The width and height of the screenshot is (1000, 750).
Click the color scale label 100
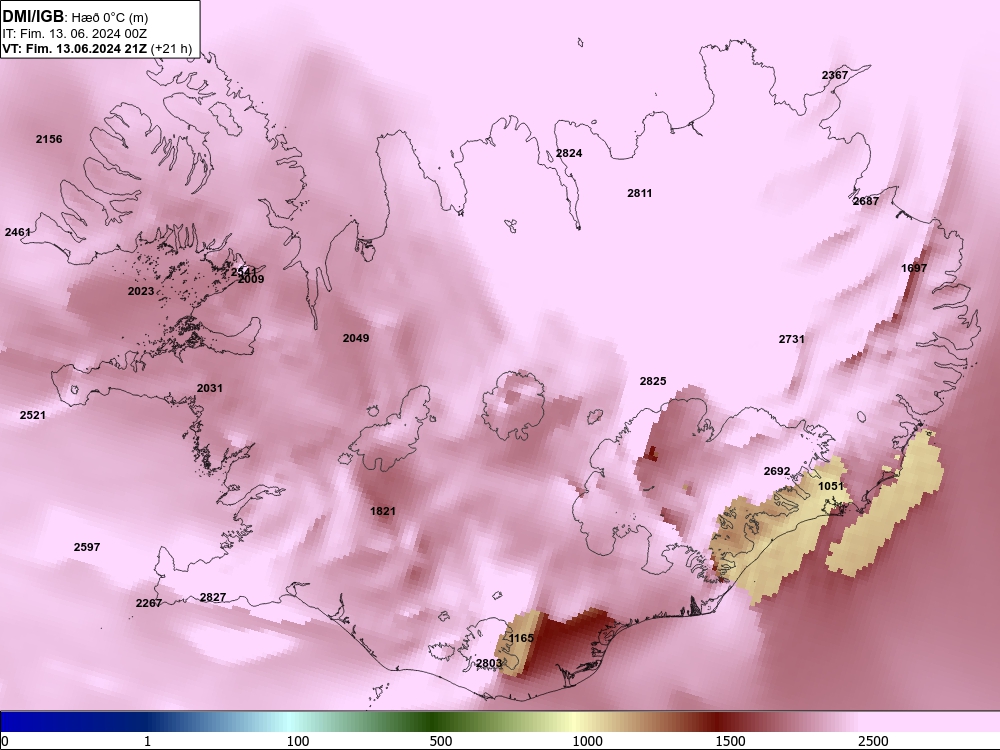tap(298, 741)
